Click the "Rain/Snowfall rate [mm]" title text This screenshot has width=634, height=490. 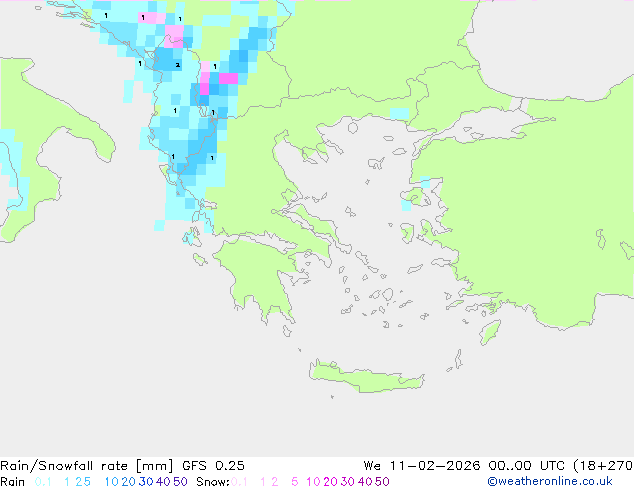[87, 466]
